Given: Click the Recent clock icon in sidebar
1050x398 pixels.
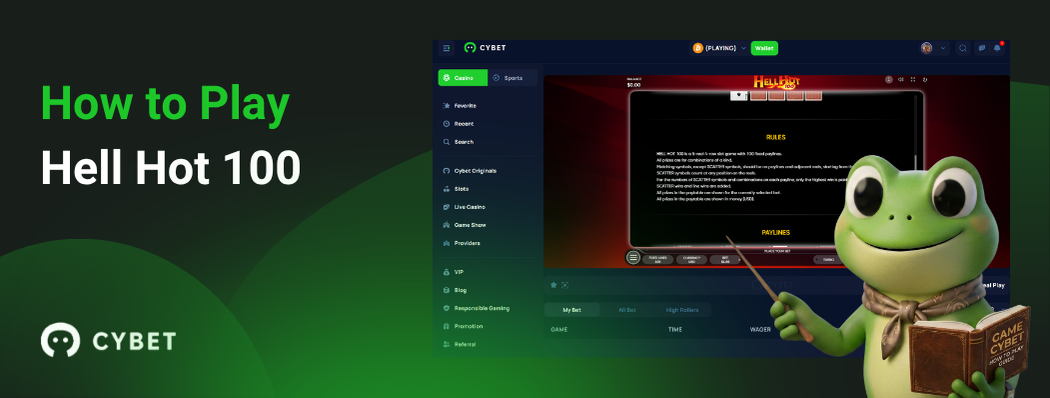Looking at the screenshot, I should (x=446, y=124).
